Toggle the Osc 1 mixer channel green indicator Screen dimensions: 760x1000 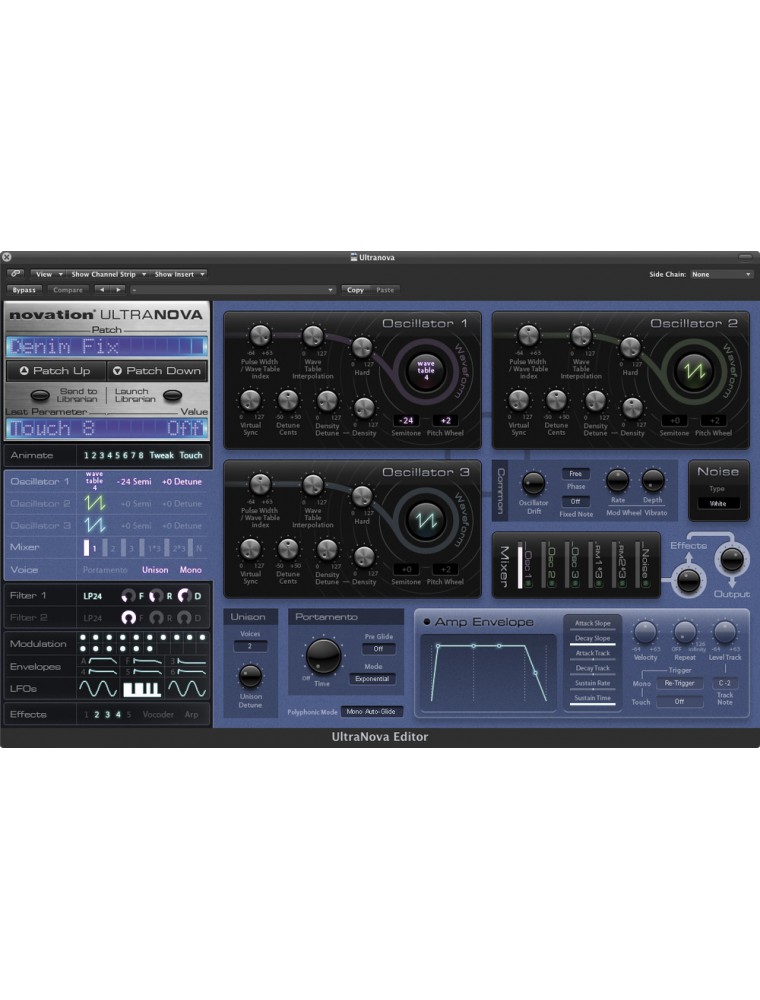coord(528,583)
